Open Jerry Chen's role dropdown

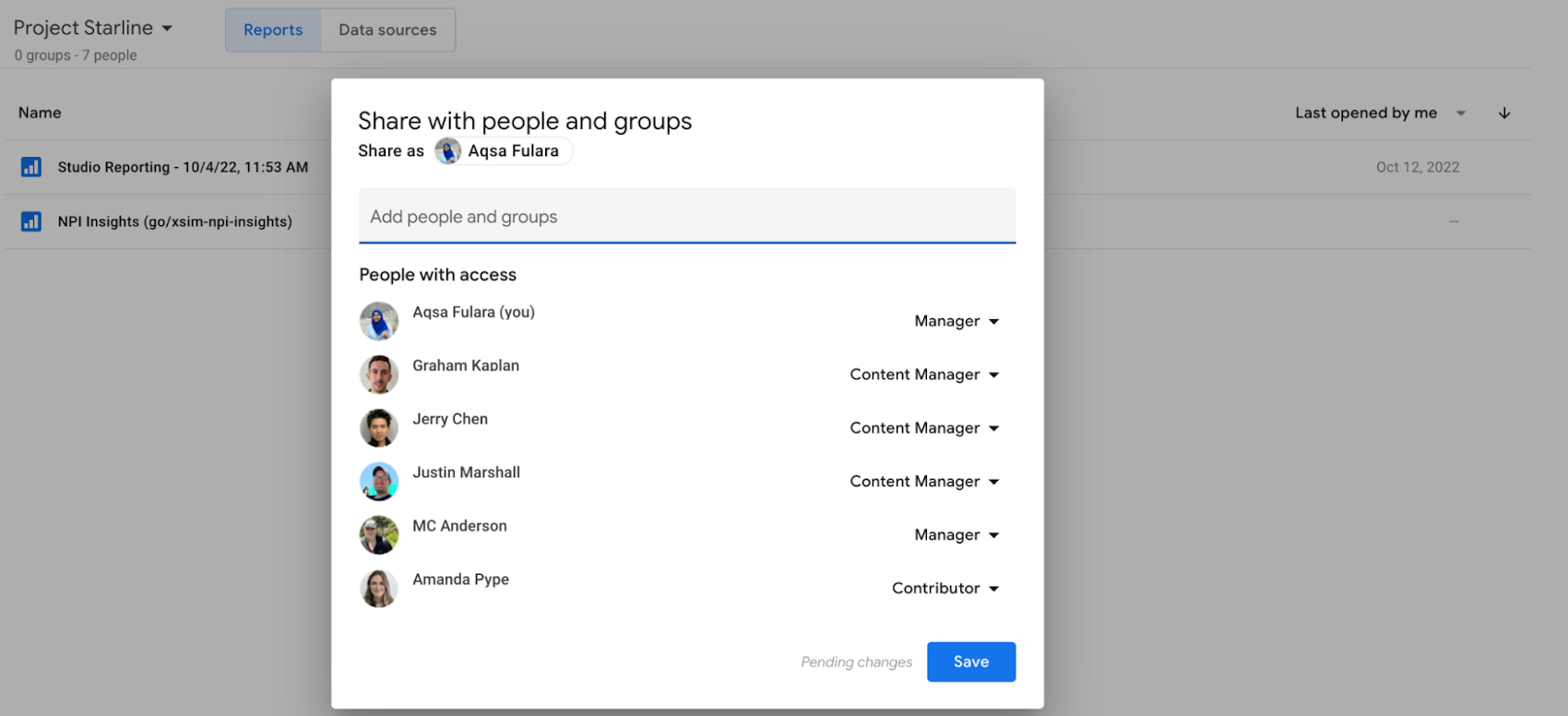pyautogui.click(x=924, y=428)
